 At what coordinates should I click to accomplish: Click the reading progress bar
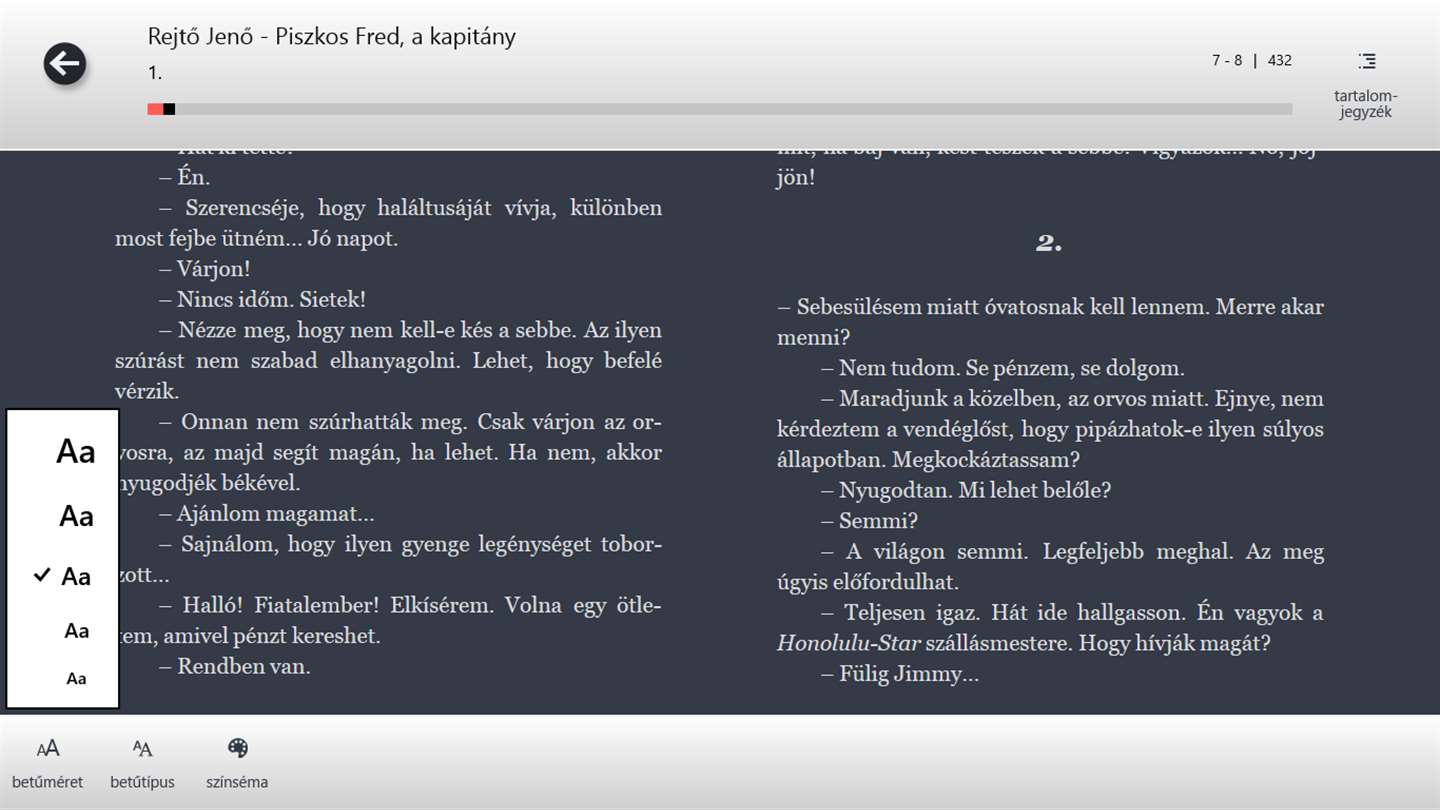point(719,109)
